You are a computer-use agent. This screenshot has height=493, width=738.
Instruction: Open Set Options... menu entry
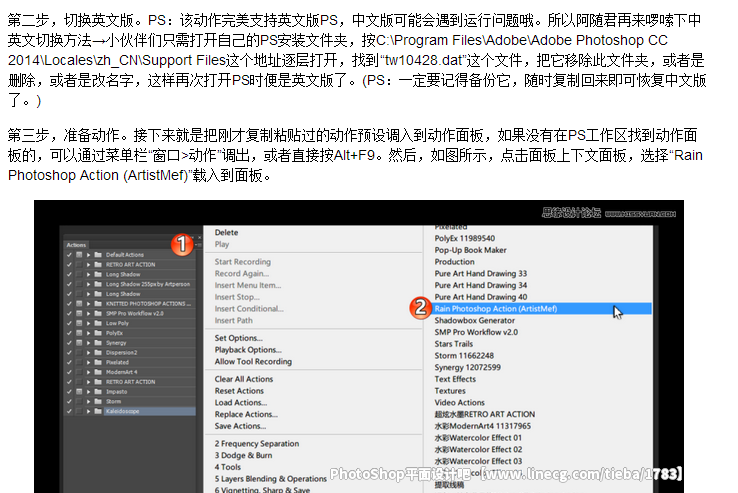pos(239,338)
